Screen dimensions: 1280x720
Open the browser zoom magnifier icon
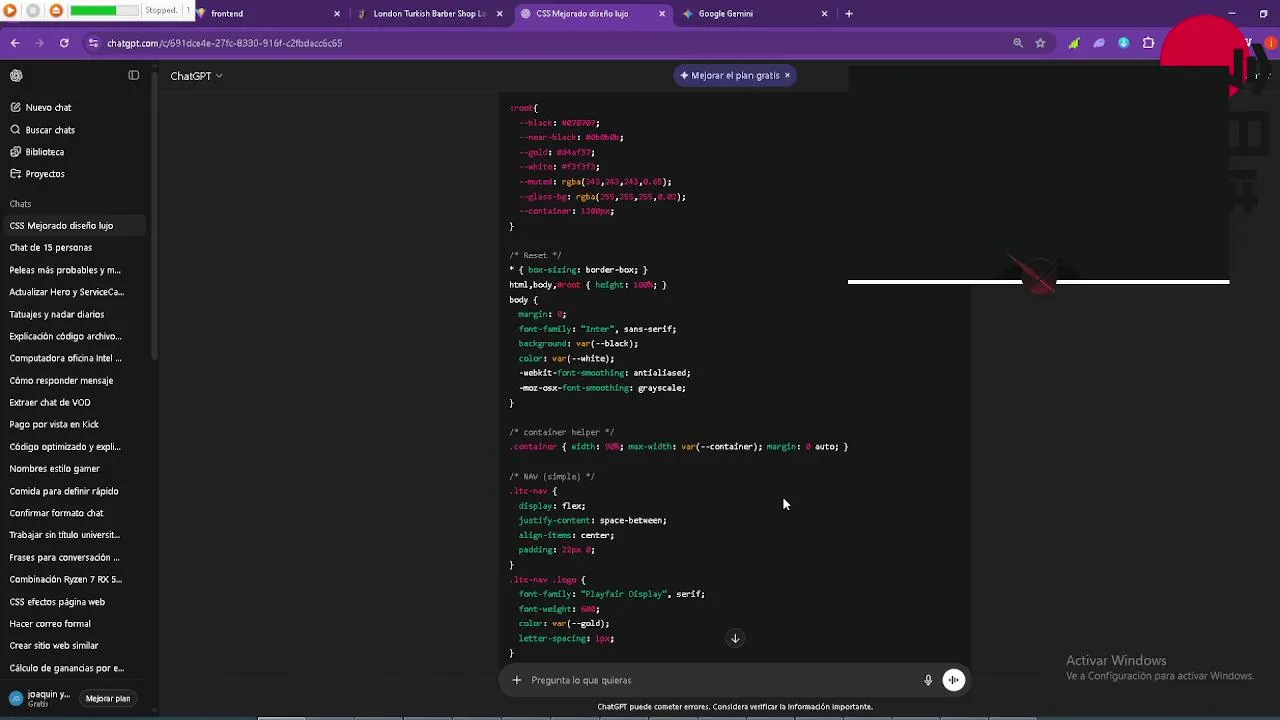click(x=1018, y=43)
